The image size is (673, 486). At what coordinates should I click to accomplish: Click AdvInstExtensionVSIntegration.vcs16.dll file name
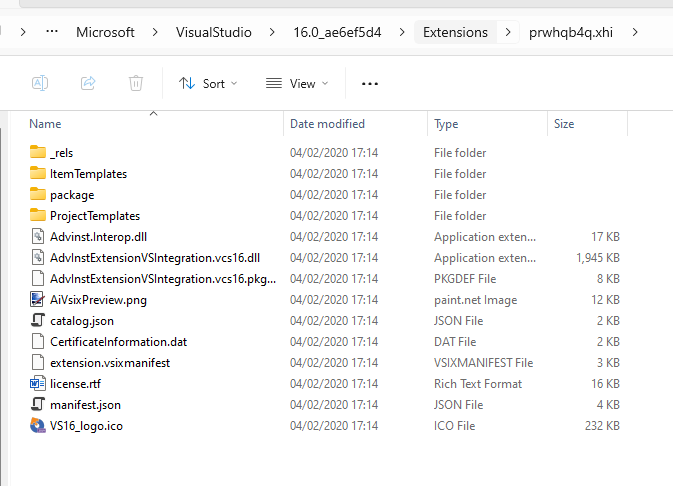click(155, 258)
